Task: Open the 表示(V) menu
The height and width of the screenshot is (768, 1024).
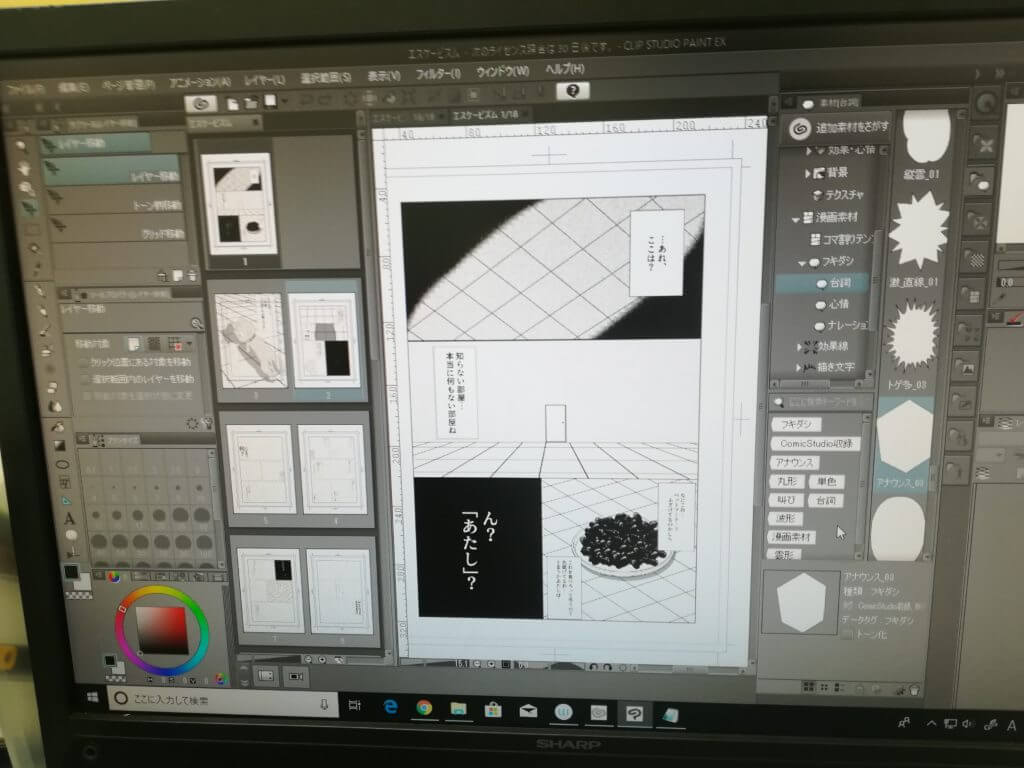Action: [383, 76]
